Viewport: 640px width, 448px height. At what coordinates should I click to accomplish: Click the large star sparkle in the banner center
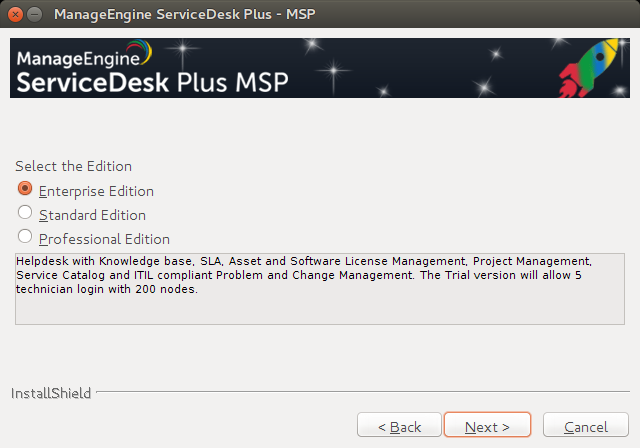coord(333,71)
